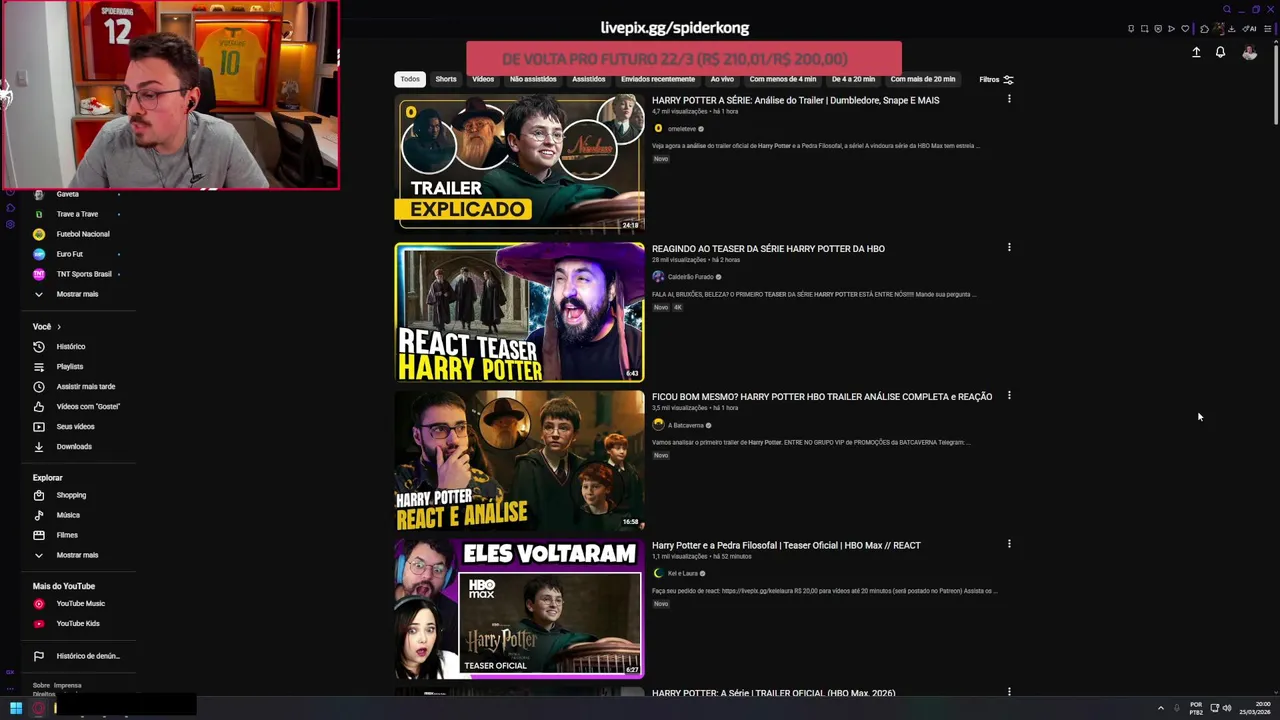1280x720 pixels.
Task: Open the browser AI assistant button
Action: tap(1249, 29)
